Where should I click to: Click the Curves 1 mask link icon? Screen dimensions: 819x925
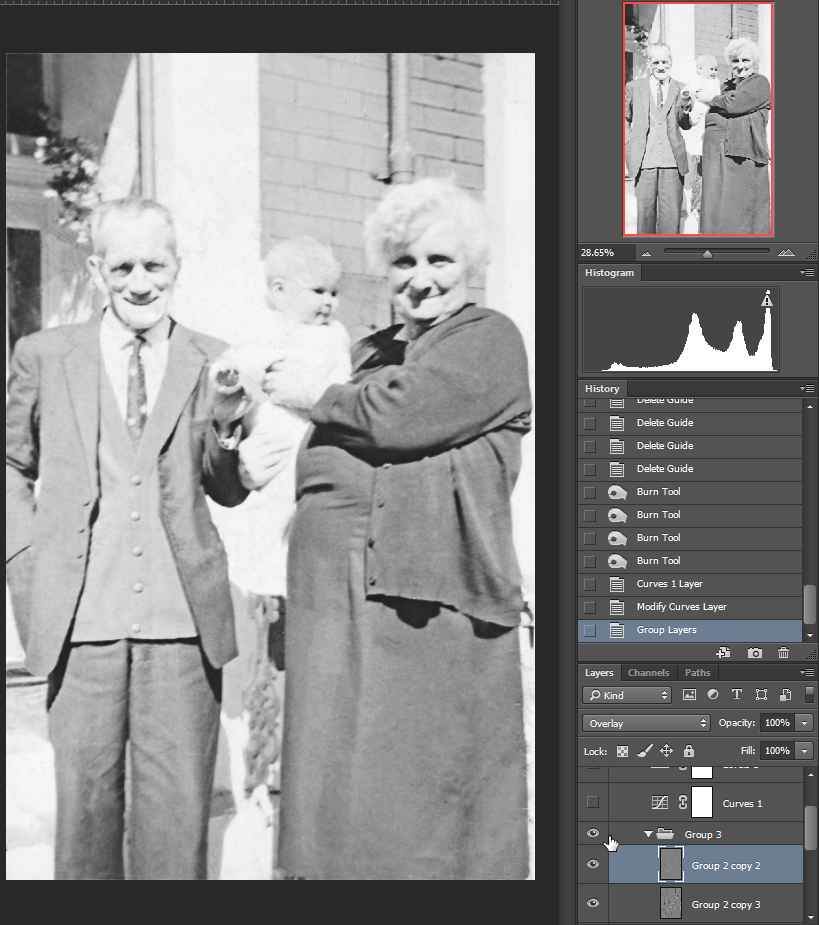[683, 802]
